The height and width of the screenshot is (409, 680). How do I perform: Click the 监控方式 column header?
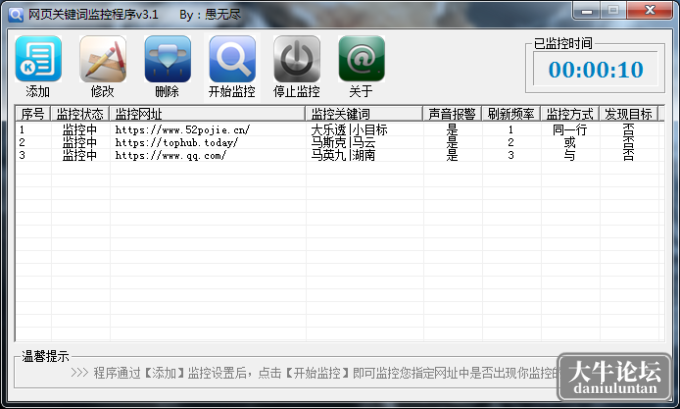point(570,114)
